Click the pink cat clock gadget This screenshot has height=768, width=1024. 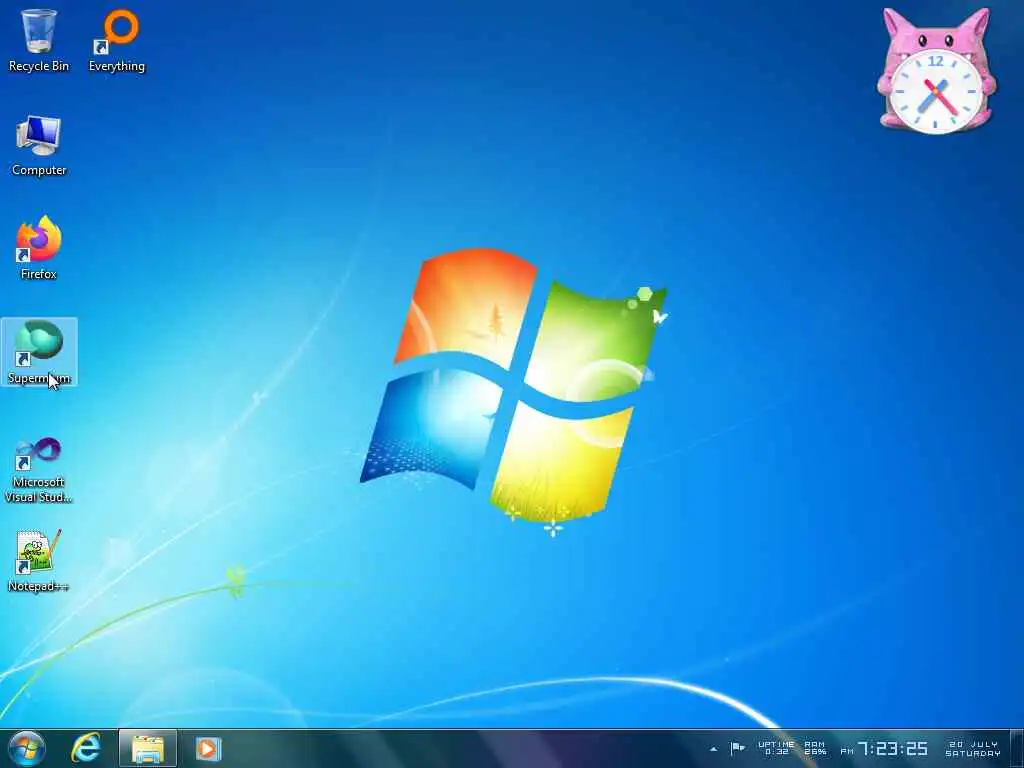[x=936, y=71]
